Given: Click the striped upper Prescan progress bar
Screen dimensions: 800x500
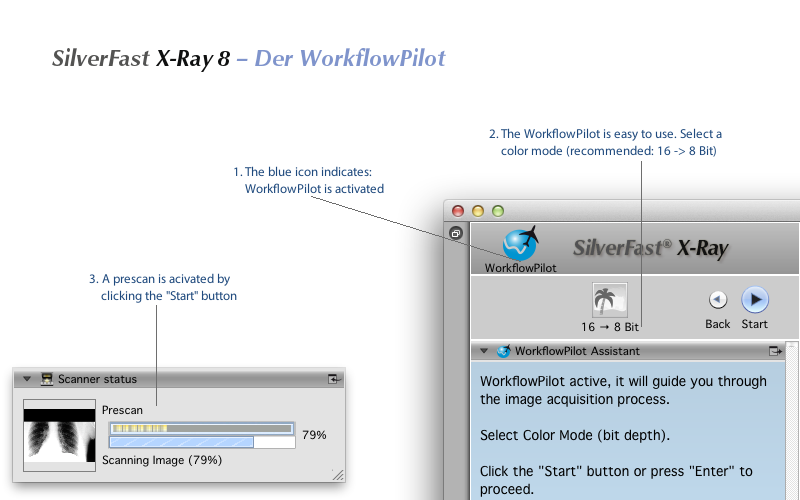Looking at the screenshot, I should coord(201,428).
